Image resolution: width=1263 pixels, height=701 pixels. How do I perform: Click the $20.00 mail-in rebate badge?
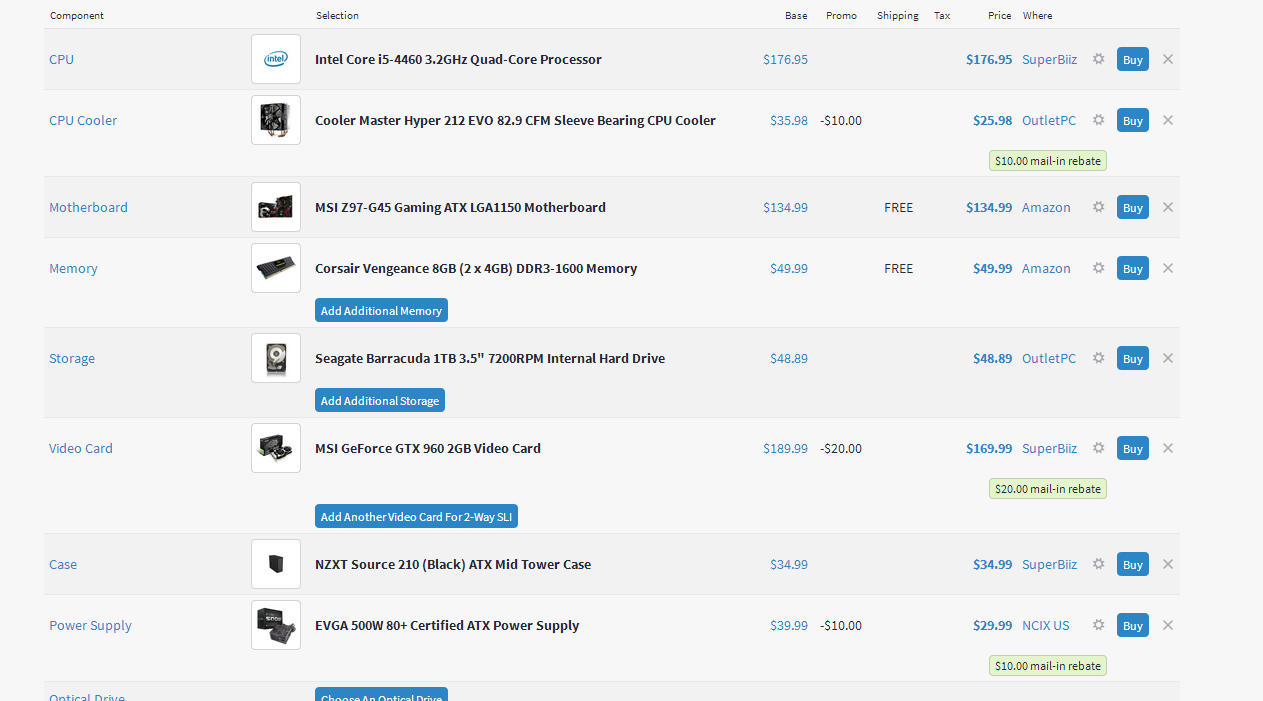[x=1048, y=488]
